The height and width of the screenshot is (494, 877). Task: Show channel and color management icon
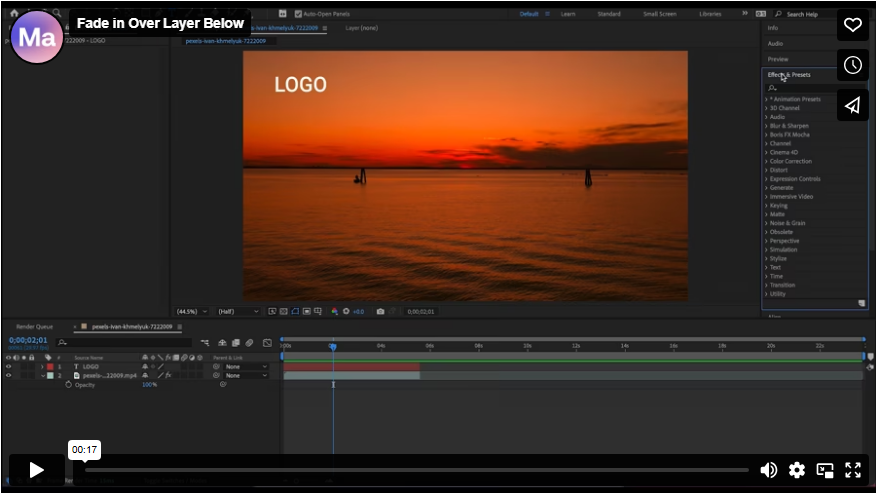[x=334, y=312]
